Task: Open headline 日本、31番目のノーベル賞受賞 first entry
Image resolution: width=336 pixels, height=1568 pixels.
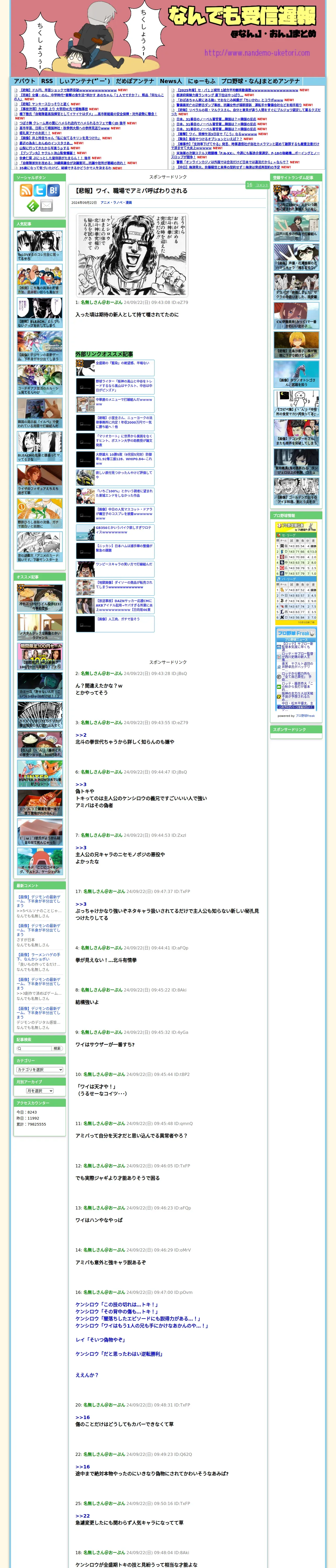Action: point(216,119)
